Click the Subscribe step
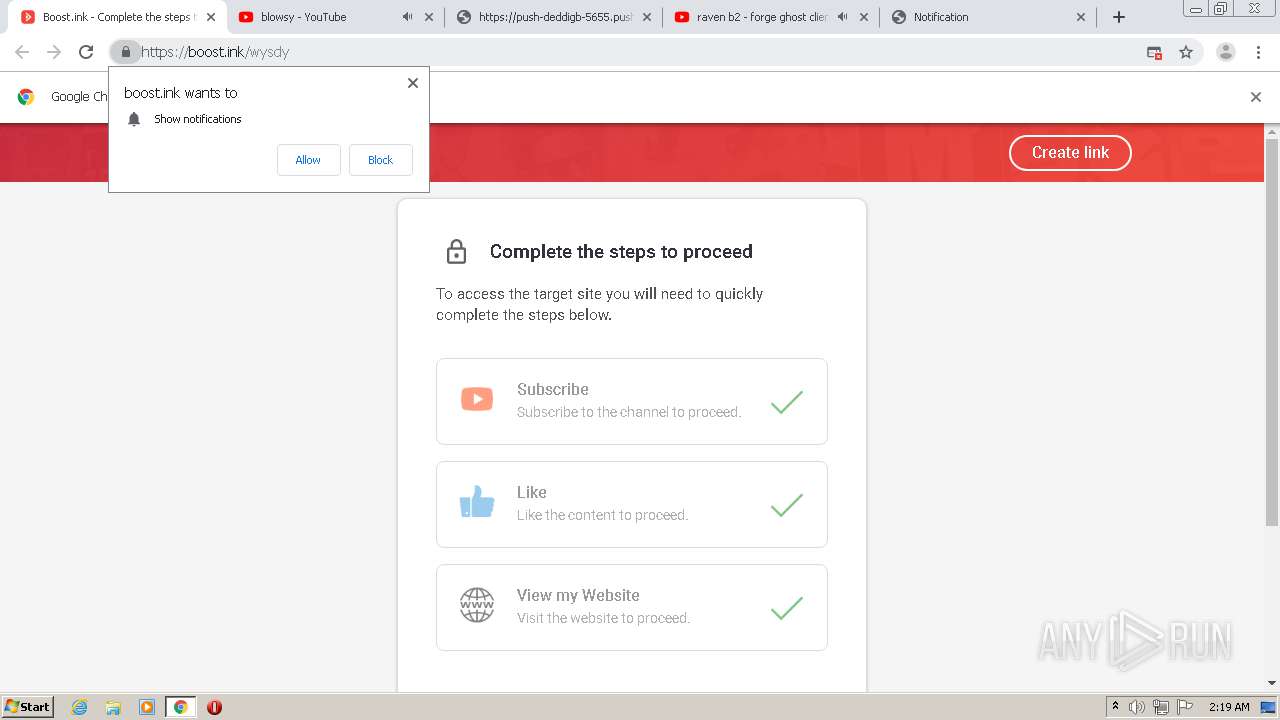1280x720 pixels. coord(632,401)
